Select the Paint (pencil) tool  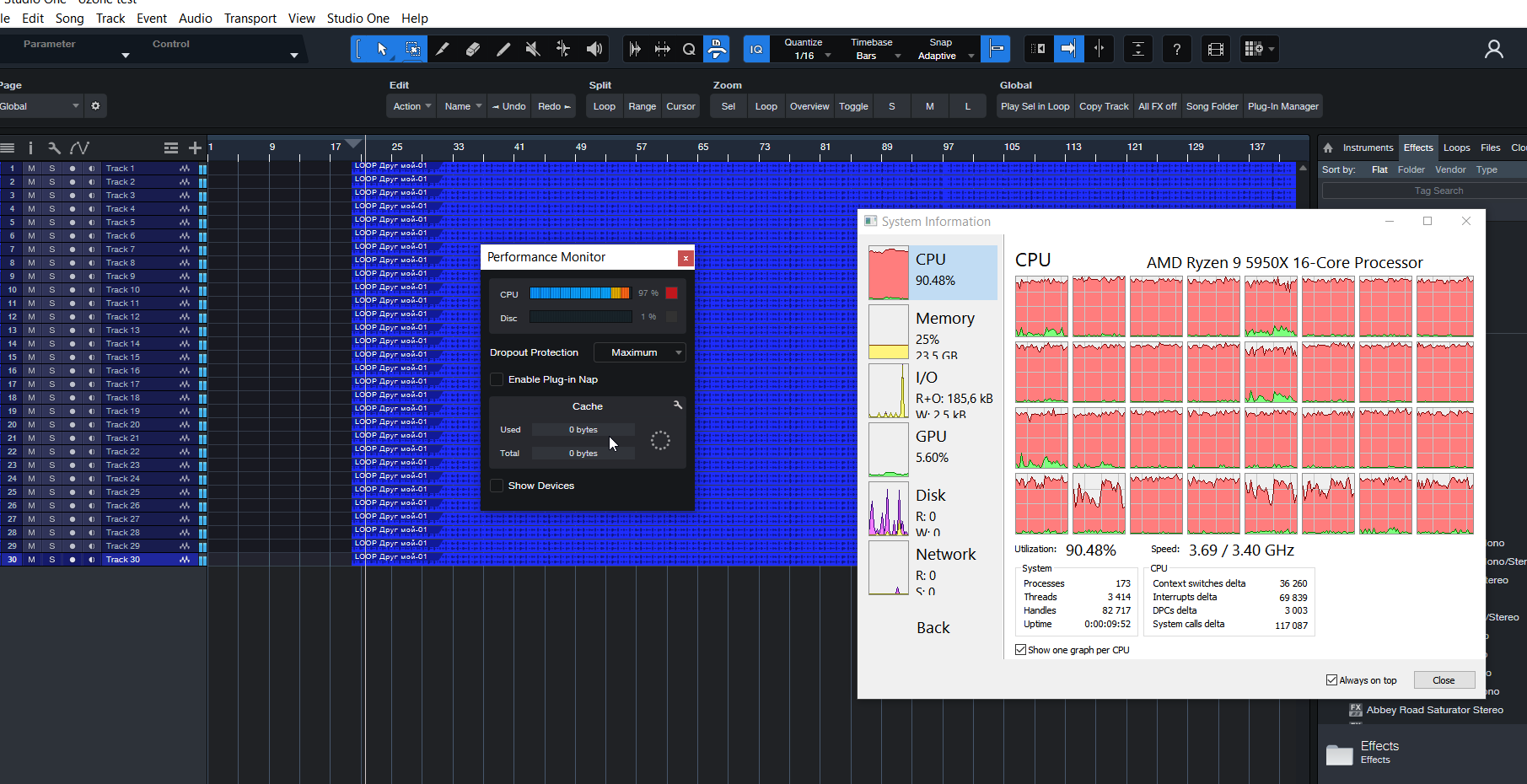tap(503, 49)
